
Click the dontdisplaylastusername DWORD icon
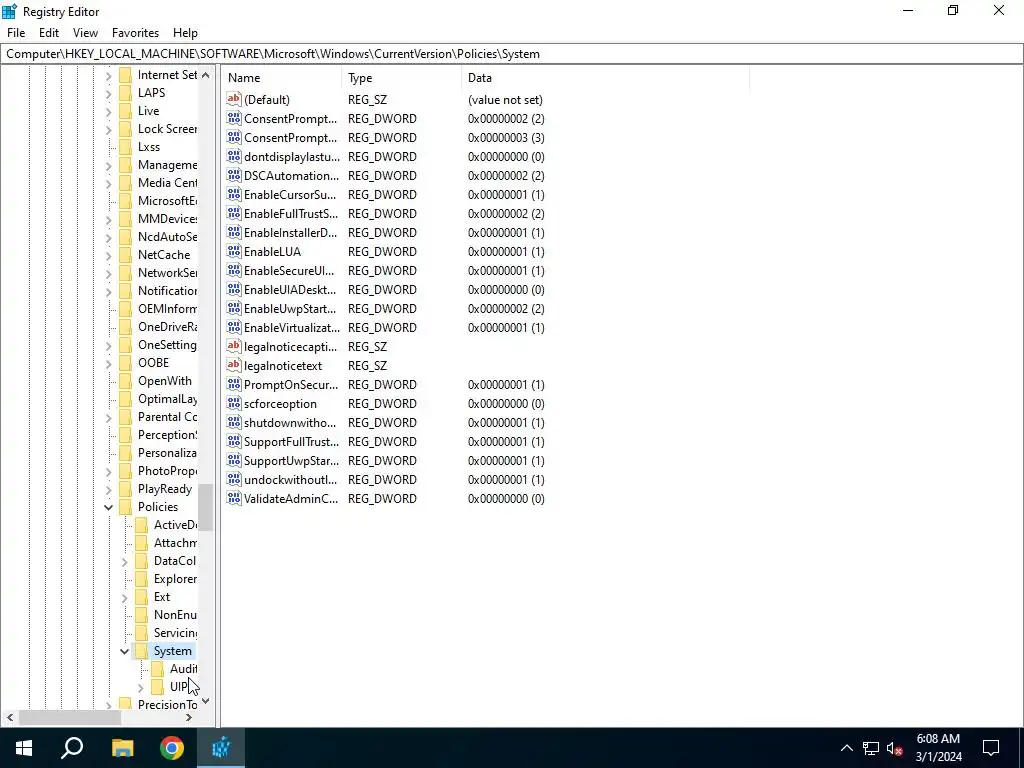tap(234, 156)
